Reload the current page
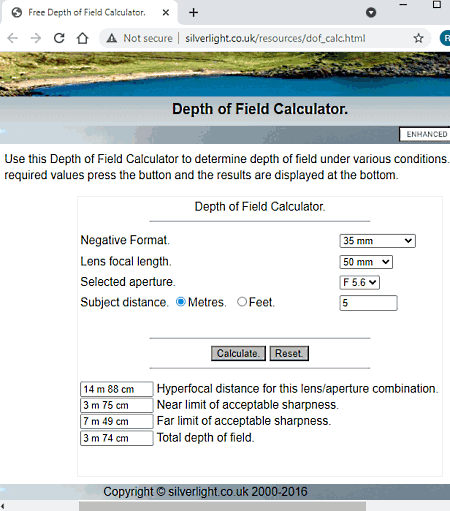Viewport: 450px width, 511px height. (x=59, y=38)
